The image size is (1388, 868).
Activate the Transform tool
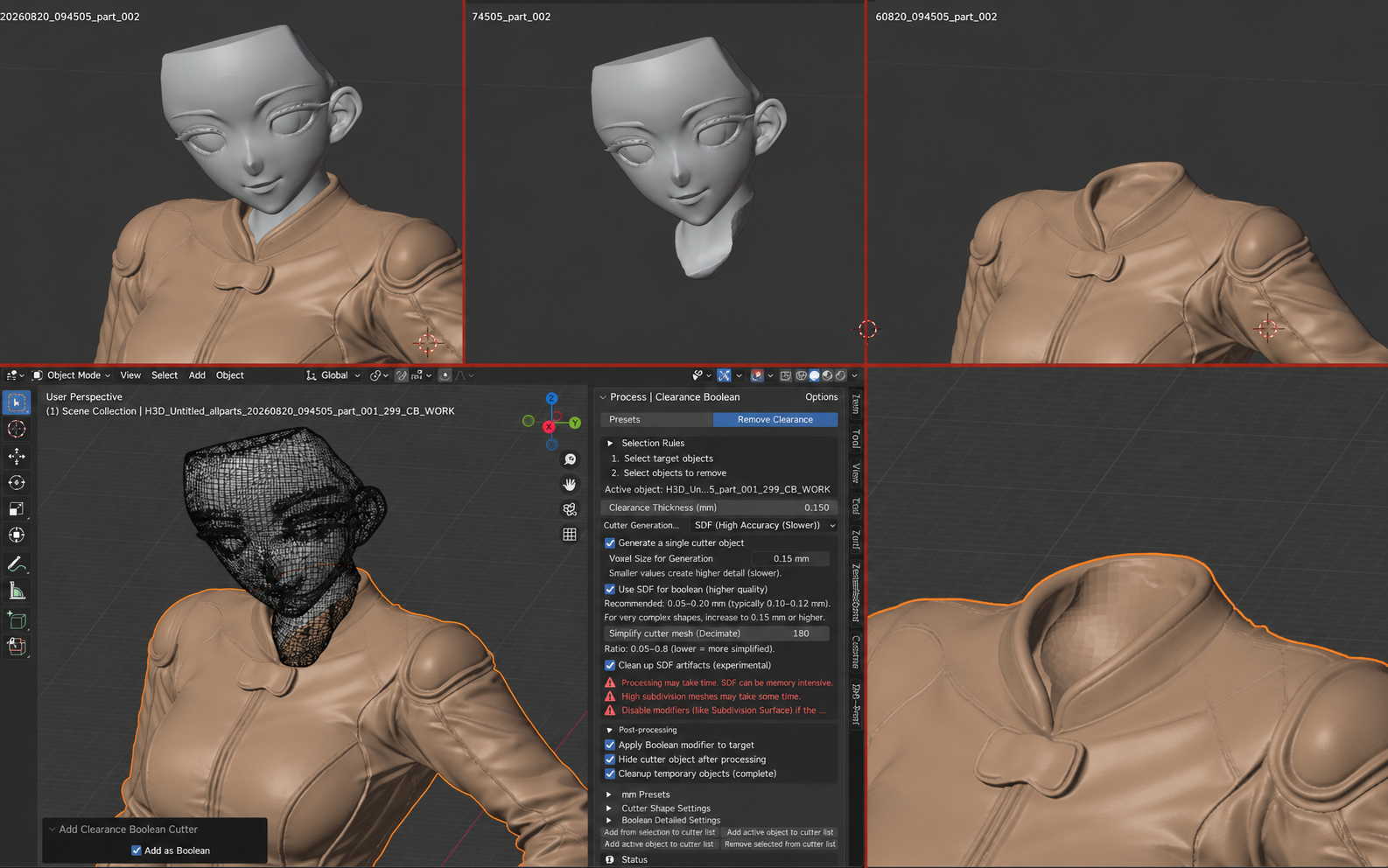coord(17,535)
